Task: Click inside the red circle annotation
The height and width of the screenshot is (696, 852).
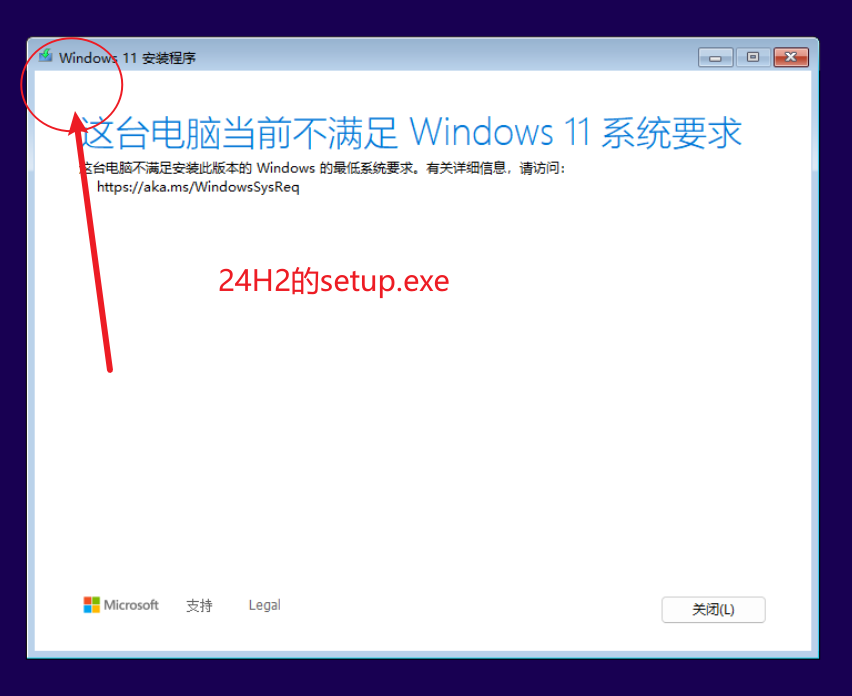Action: point(72,84)
